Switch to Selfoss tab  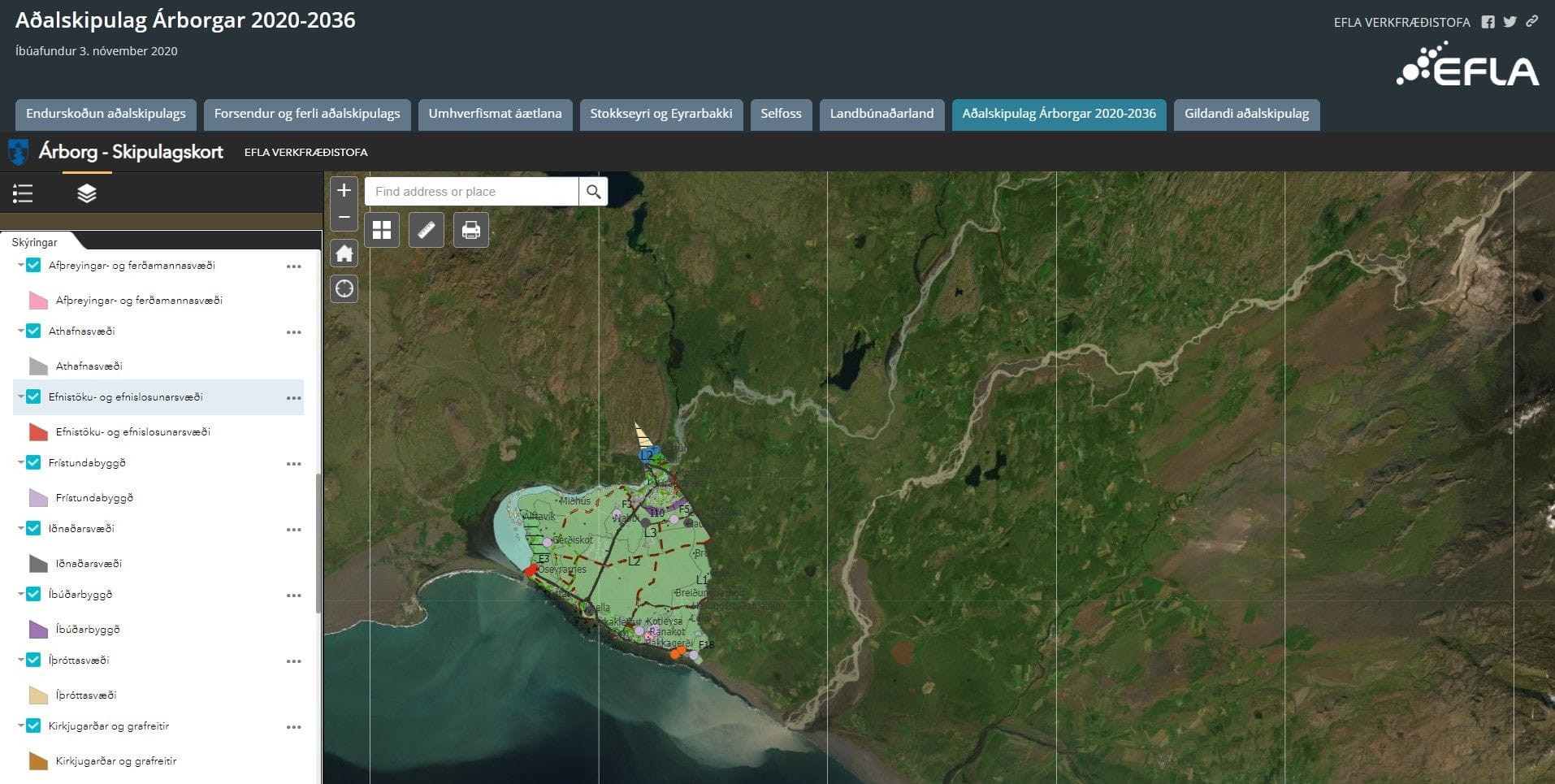click(781, 115)
